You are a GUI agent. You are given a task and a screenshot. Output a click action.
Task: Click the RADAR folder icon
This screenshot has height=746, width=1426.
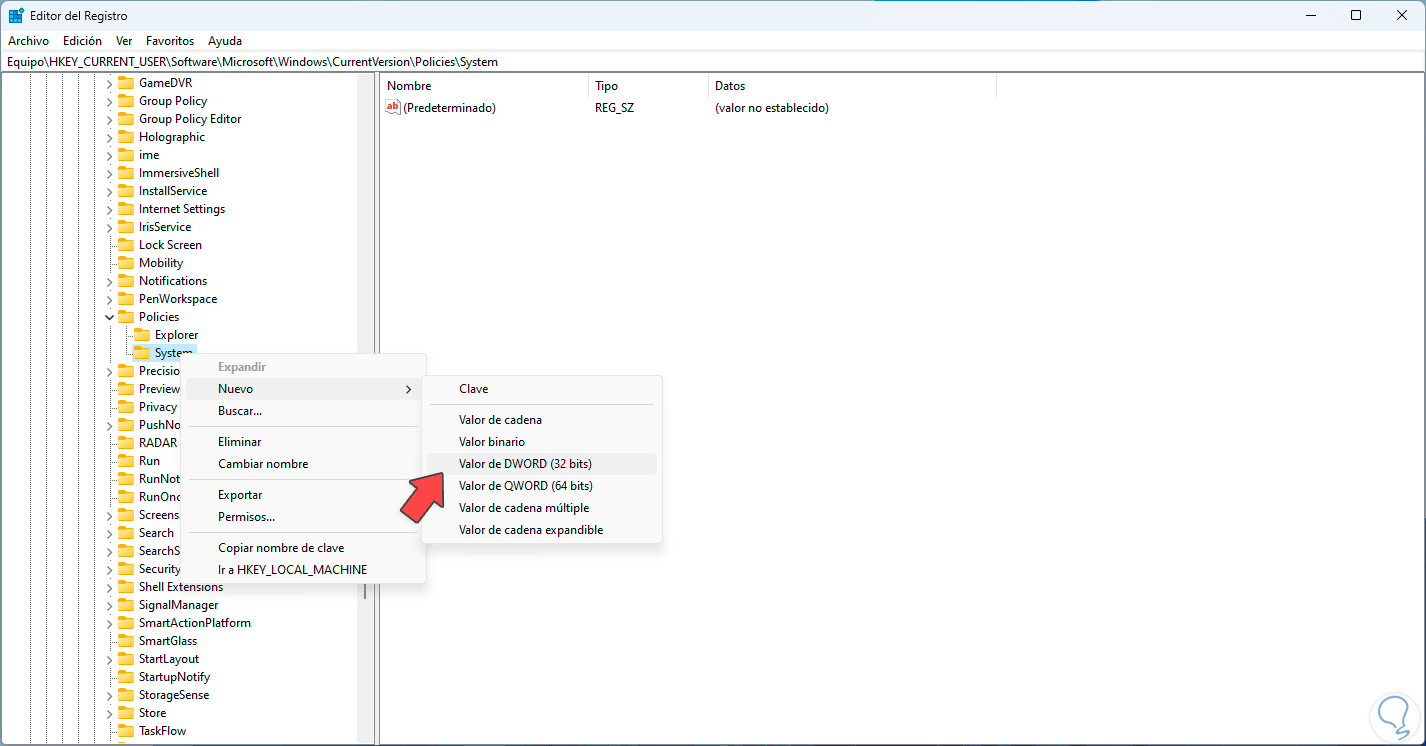pyautogui.click(x=126, y=443)
